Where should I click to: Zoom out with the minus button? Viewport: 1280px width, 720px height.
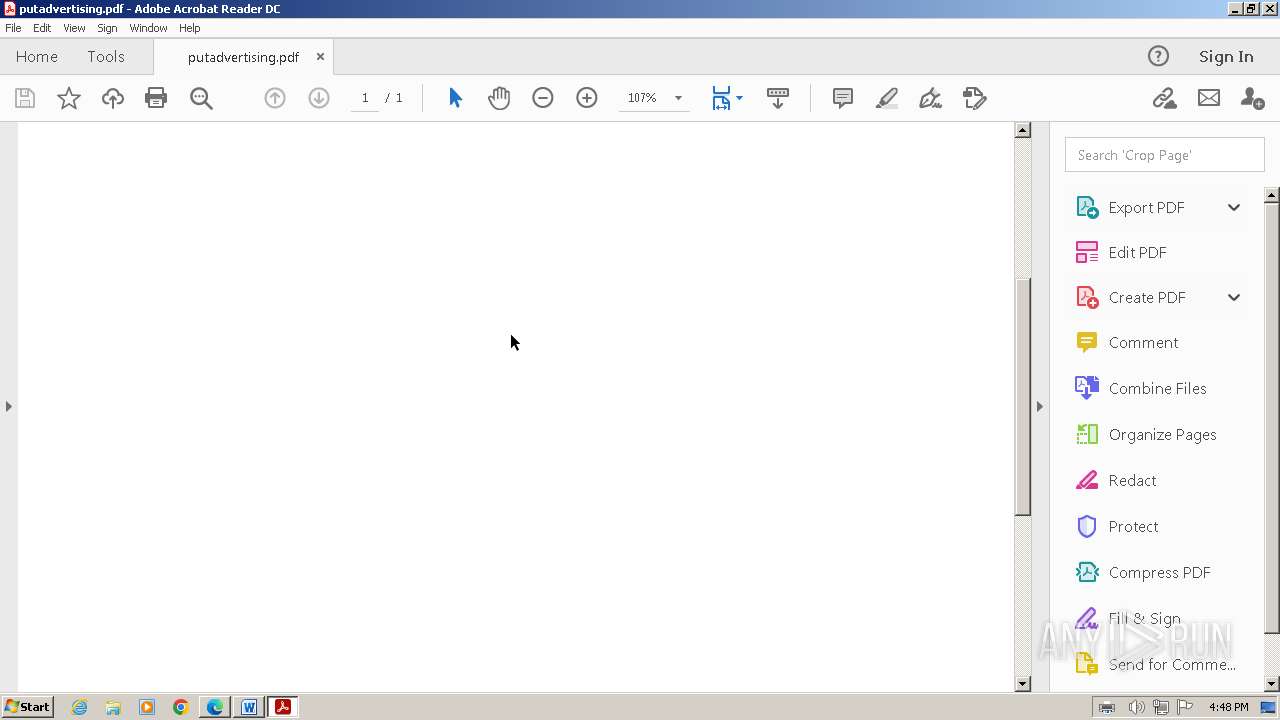(x=543, y=98)
